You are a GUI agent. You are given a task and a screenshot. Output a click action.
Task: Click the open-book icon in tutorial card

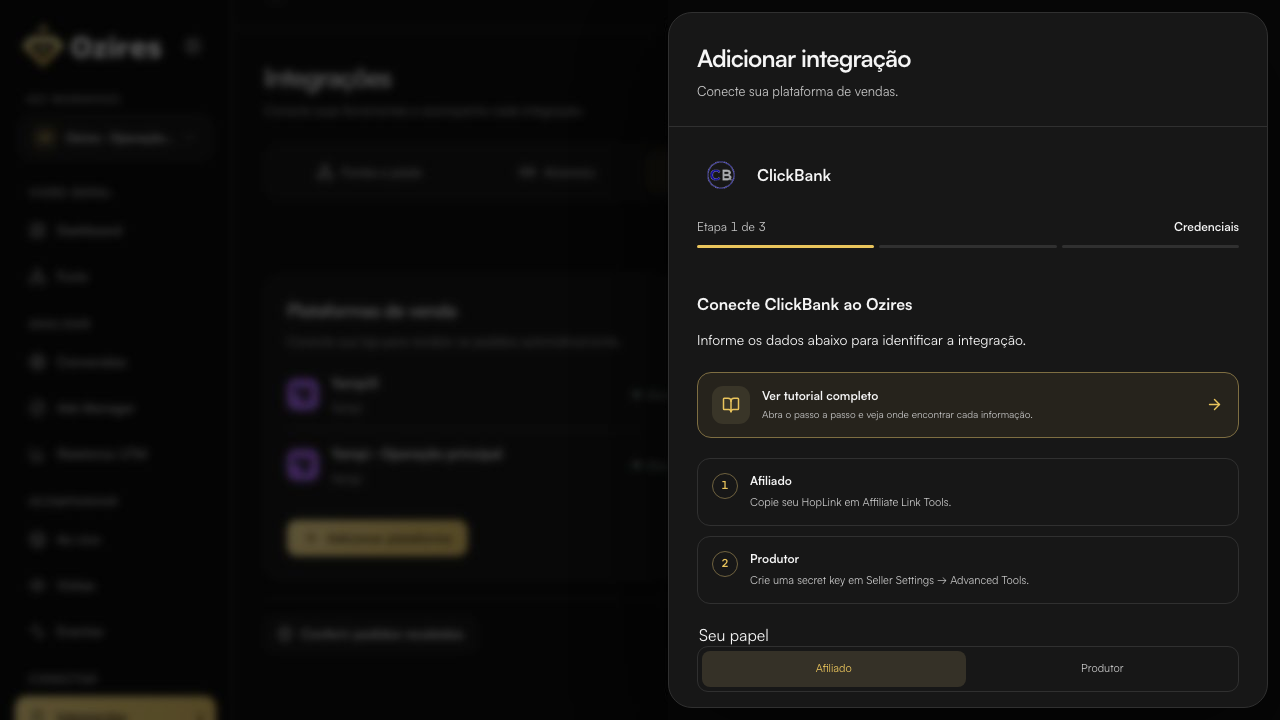731,405
